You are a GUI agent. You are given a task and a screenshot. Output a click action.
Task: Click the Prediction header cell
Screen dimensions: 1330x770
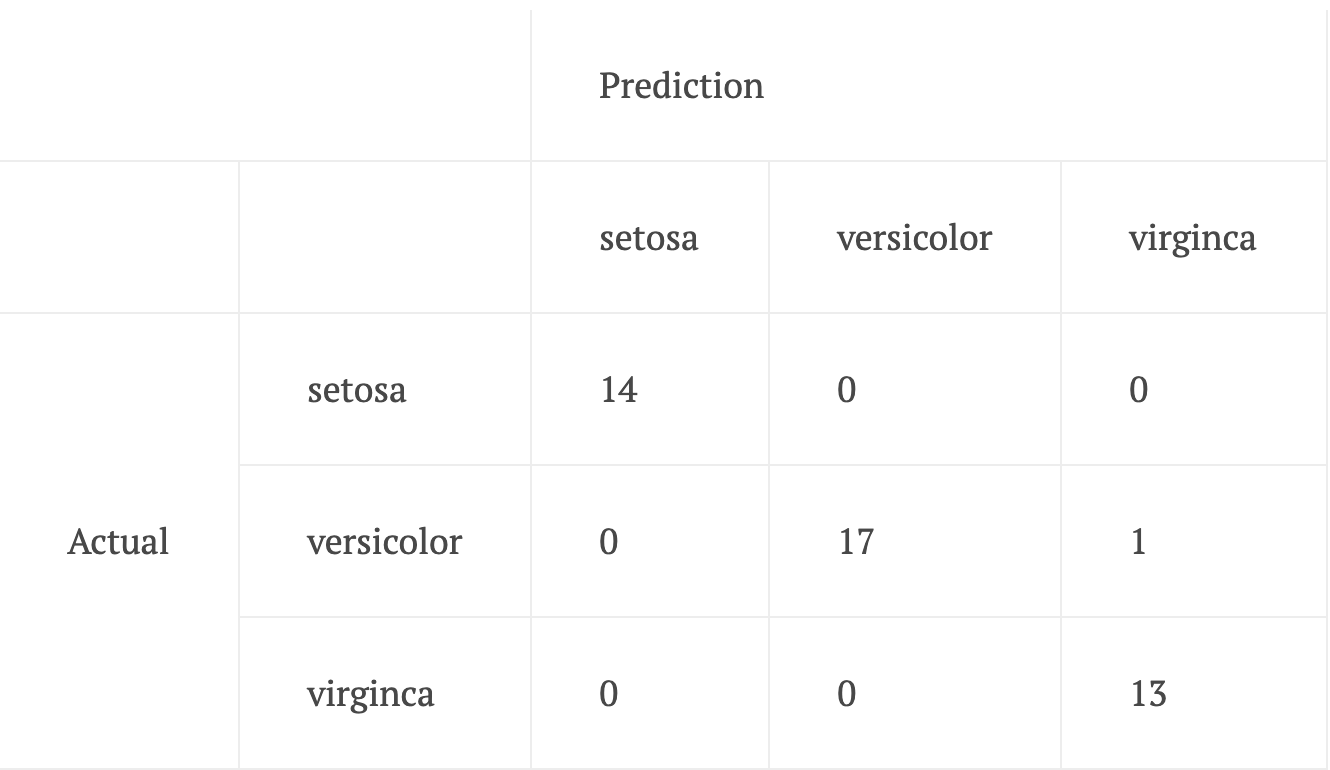pyautogui.click(x=681, y=86)
